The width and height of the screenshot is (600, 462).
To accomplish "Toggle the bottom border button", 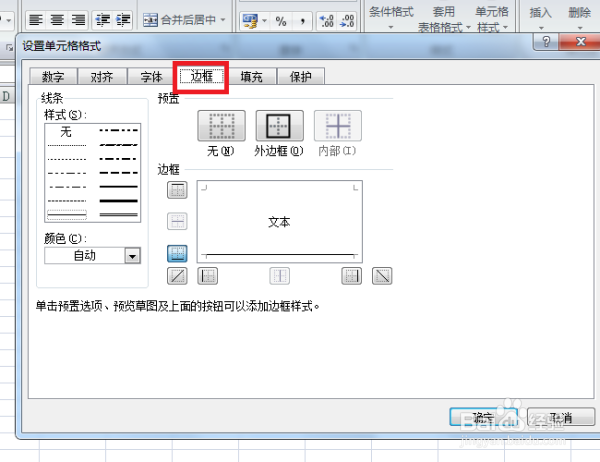I will [x=177, y=253].
